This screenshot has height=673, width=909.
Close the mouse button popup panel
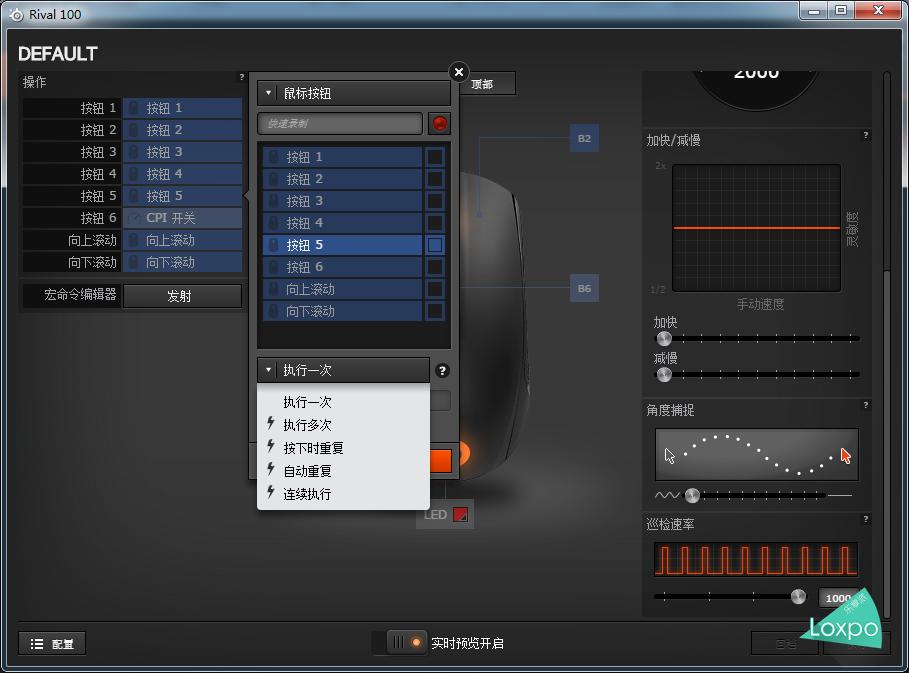click(x=458, y=72)
